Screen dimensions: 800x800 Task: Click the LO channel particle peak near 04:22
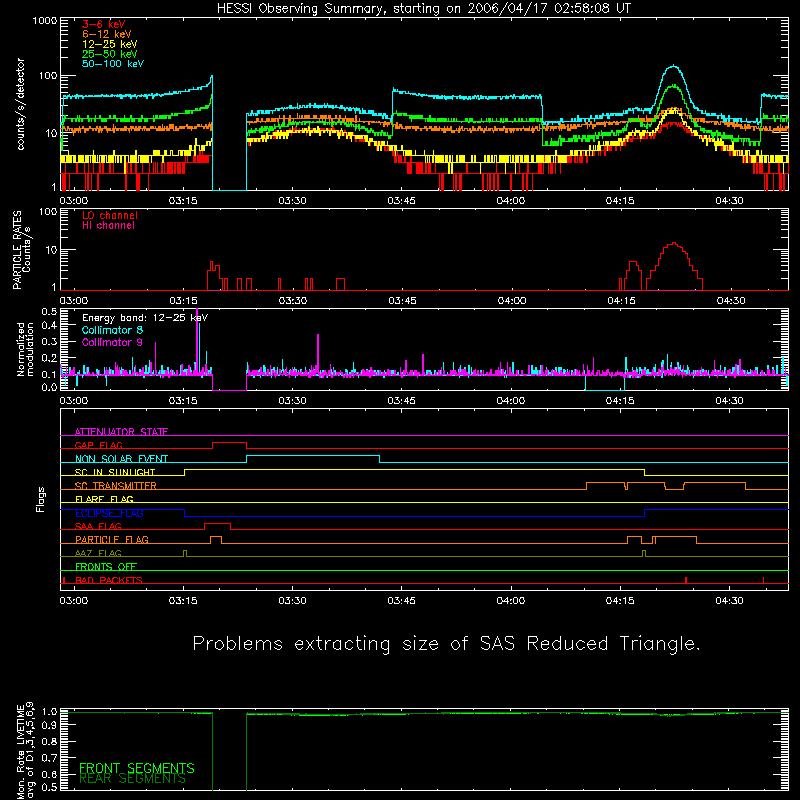click(x=674, y=244)
